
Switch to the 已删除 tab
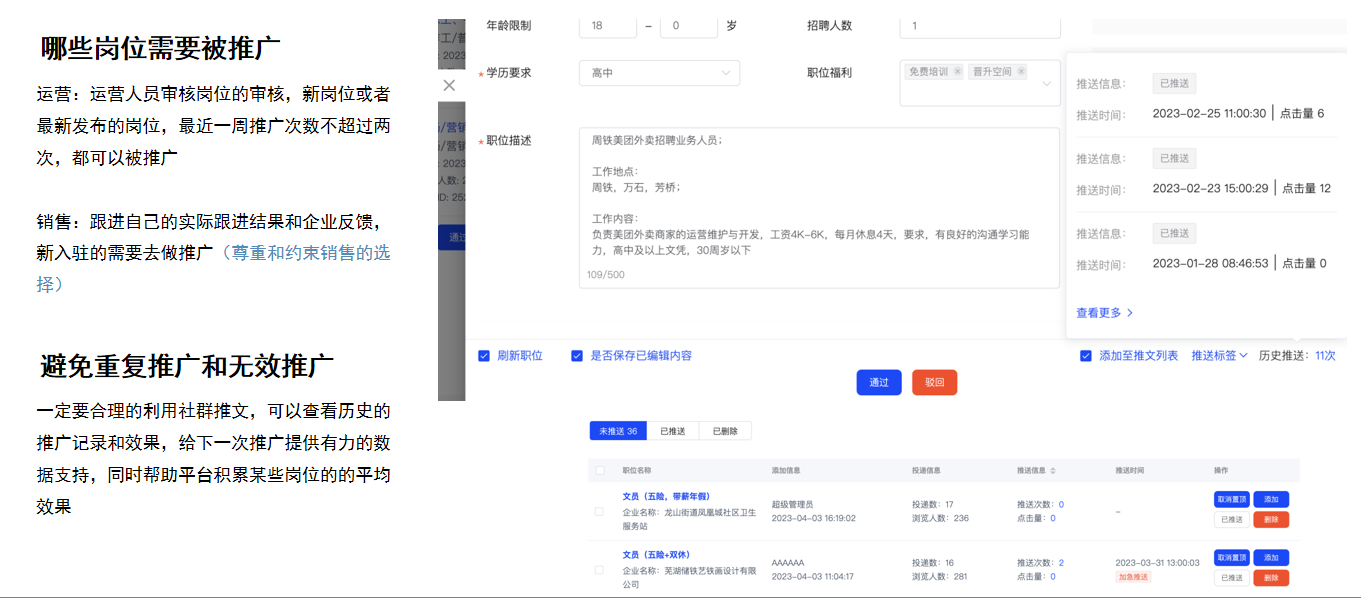click(724, 431)
